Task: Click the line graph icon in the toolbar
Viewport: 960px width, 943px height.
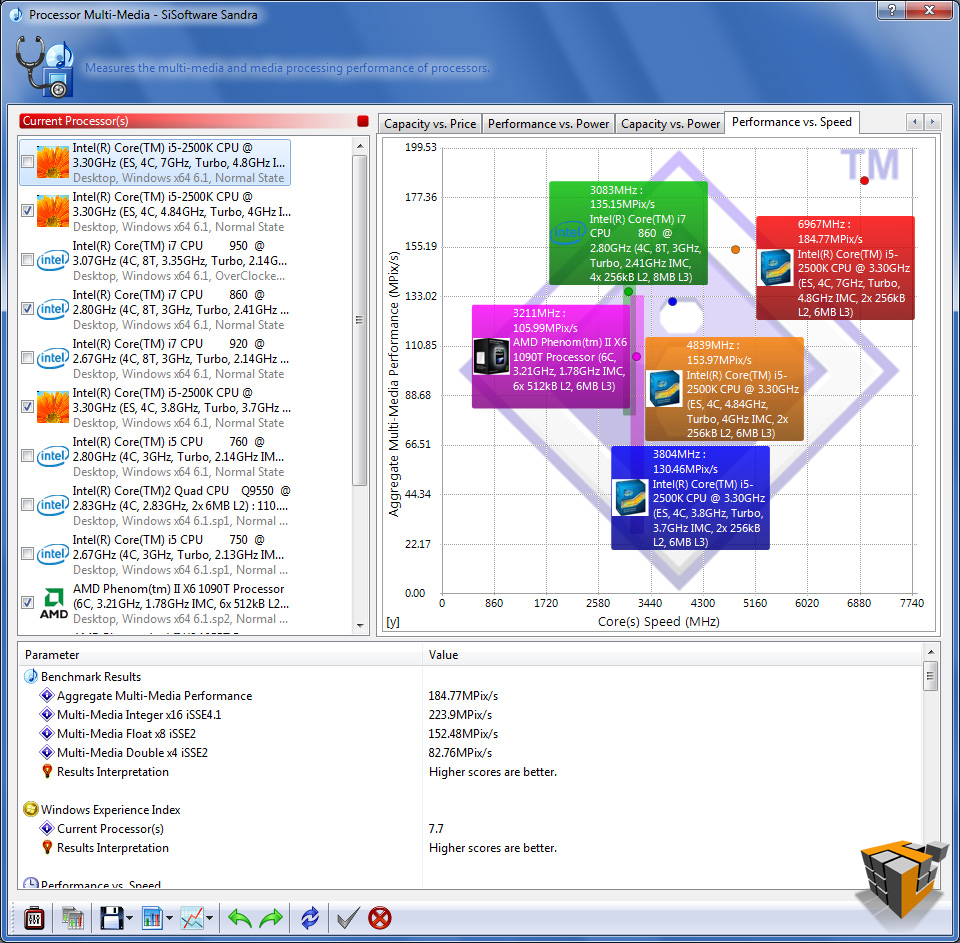Action: pyautogui.click(x=192, y=918)
